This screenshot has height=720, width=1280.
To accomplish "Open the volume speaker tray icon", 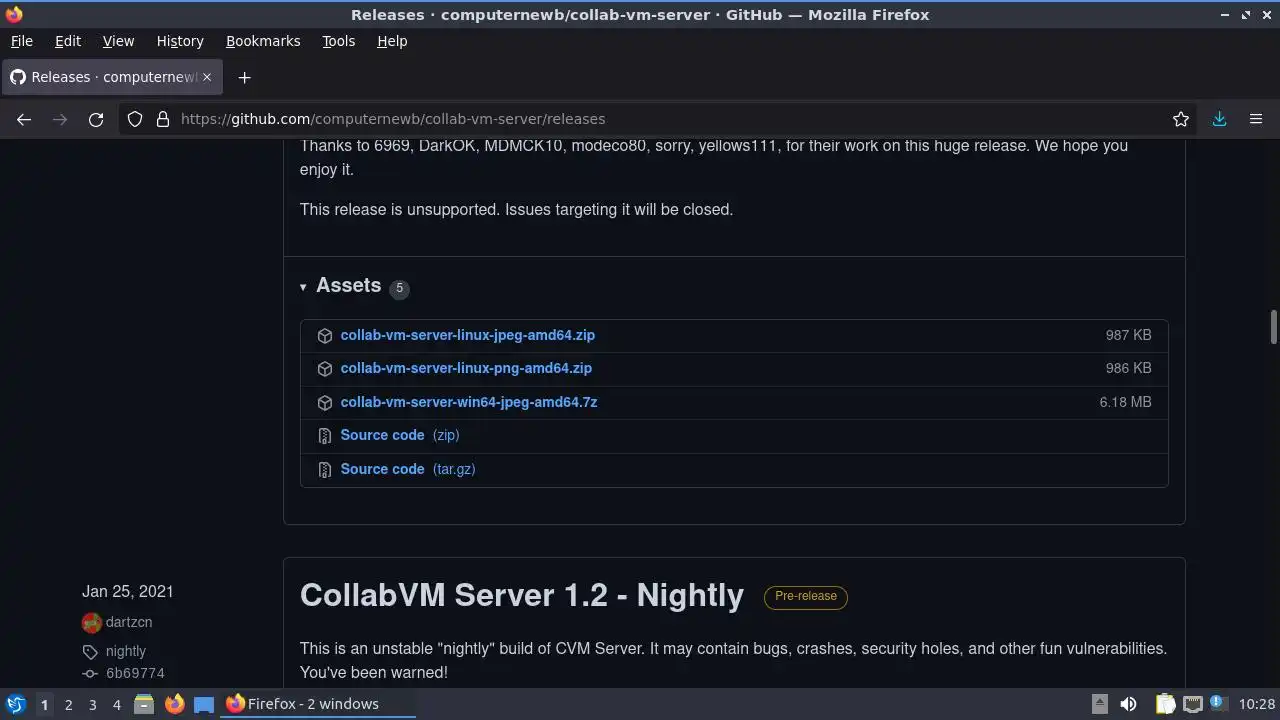I will [x=1128, y=704].
